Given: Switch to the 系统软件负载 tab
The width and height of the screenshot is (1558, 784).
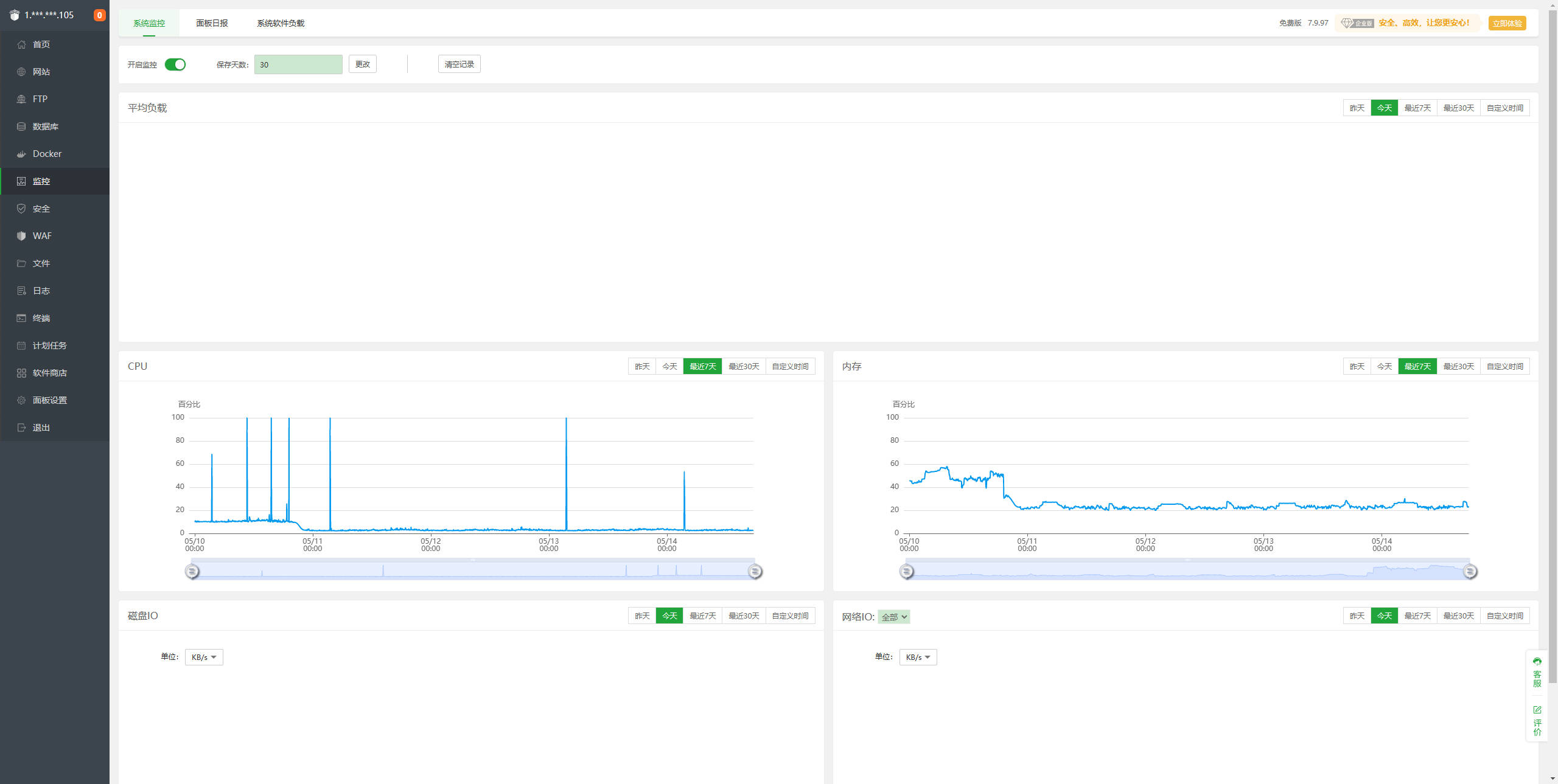Looking at the screenshot, I should click(x=281, y=23).
